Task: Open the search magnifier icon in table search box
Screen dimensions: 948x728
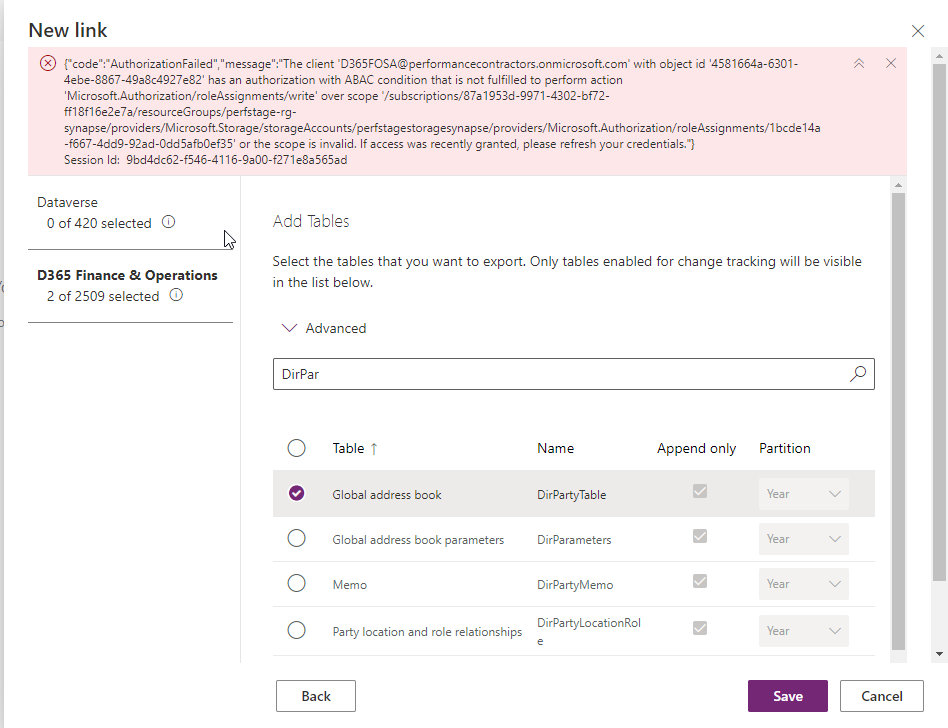Action: point(857,373)
